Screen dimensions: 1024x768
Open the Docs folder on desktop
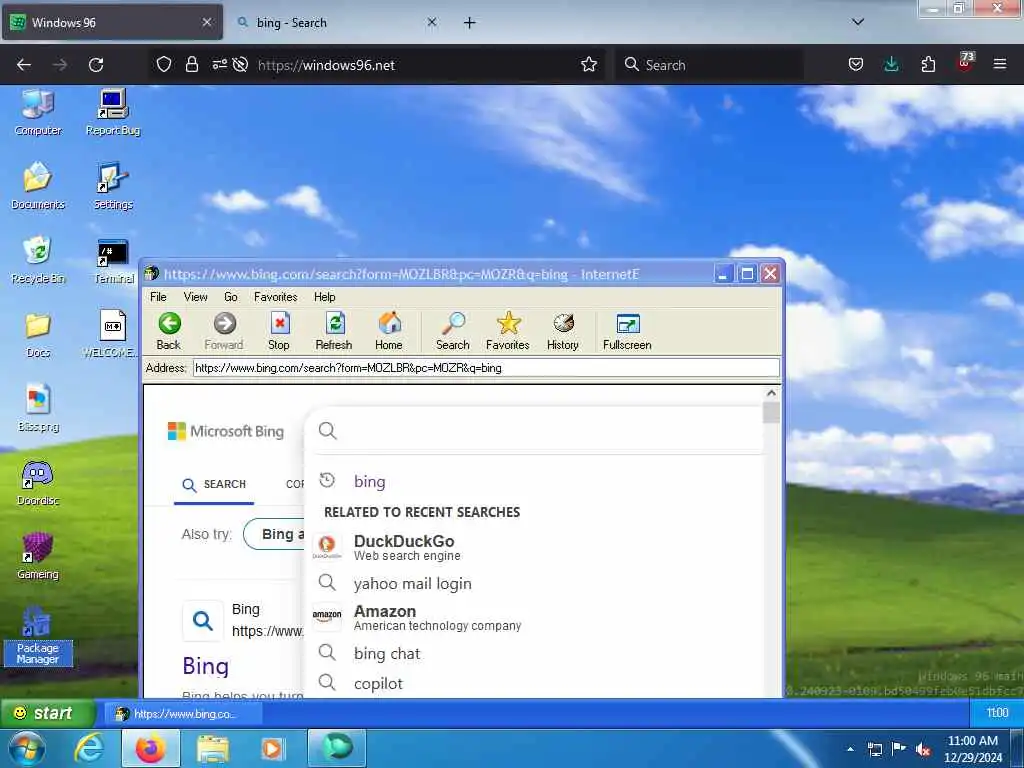[x=38, y=334]
